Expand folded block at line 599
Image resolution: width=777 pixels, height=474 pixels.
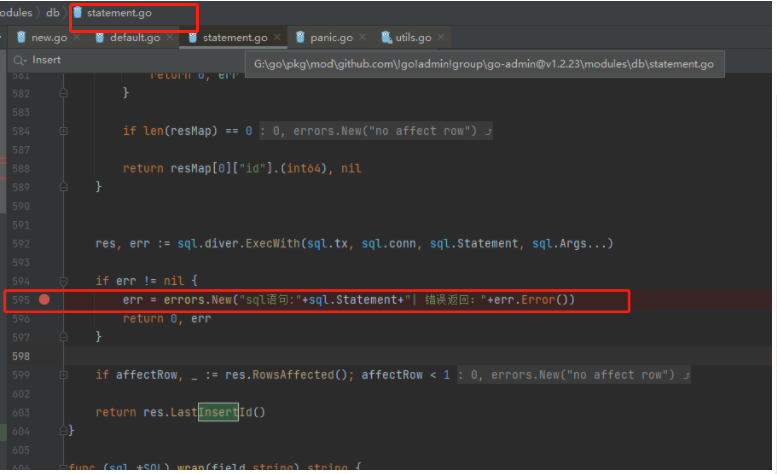click(x=63, y=375)
